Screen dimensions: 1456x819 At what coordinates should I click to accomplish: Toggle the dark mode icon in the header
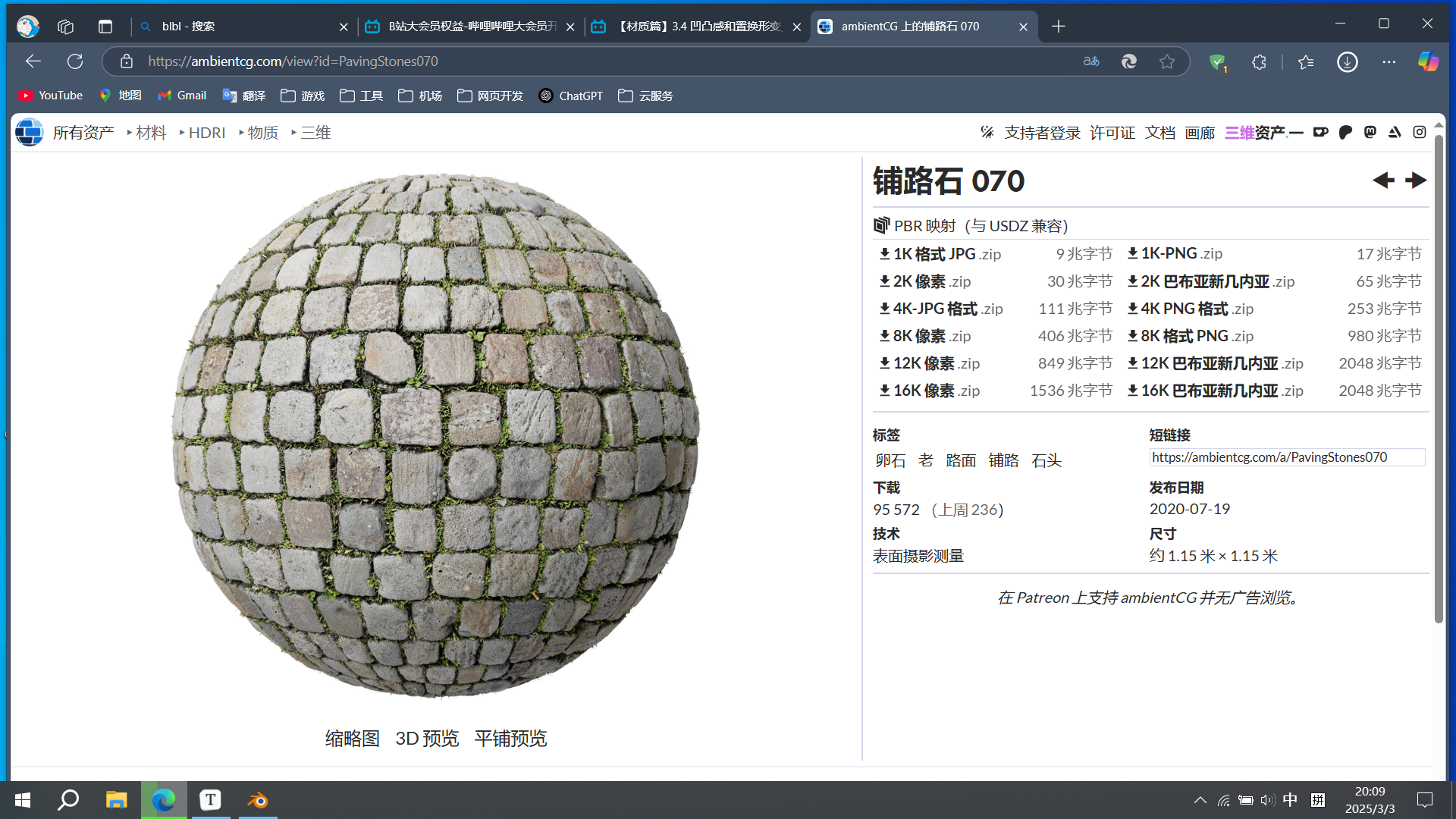(987, 132)
